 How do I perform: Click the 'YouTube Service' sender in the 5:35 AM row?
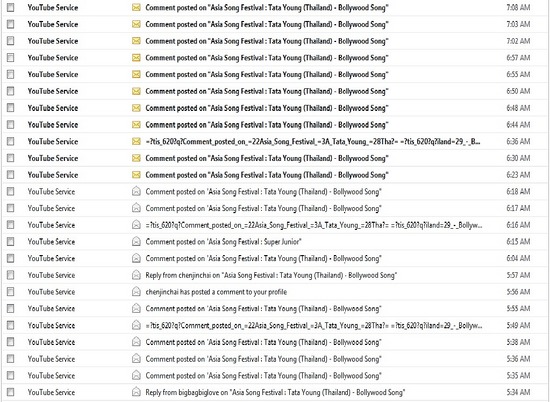51,375
